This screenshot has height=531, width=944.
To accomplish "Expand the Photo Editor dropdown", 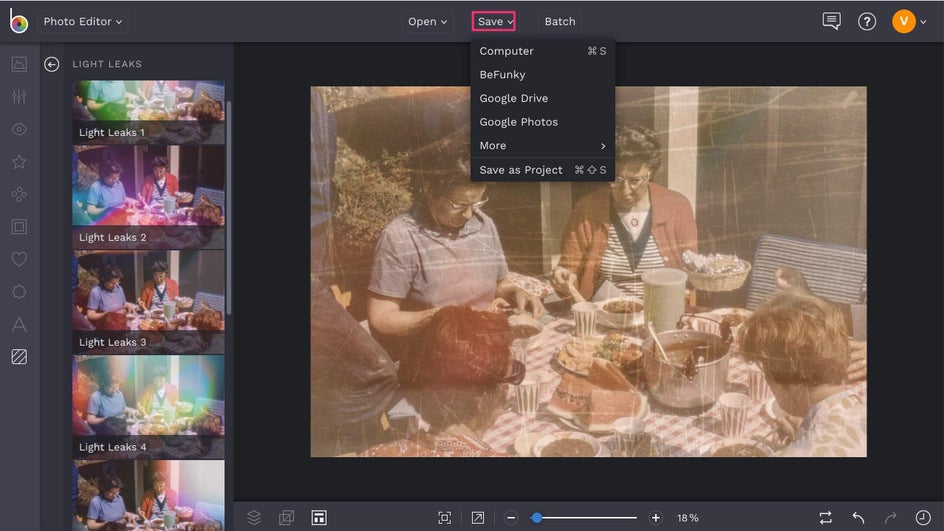I will click(x=82, y=22).
